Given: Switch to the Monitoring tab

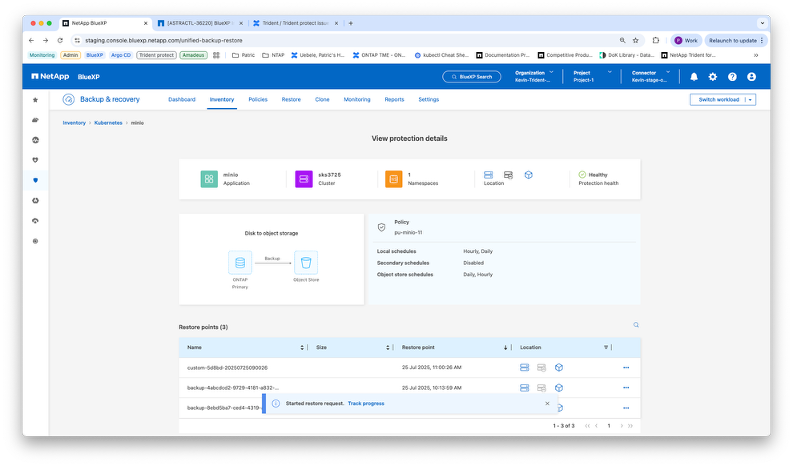Looking at the screenshot, I should [357, 100].
